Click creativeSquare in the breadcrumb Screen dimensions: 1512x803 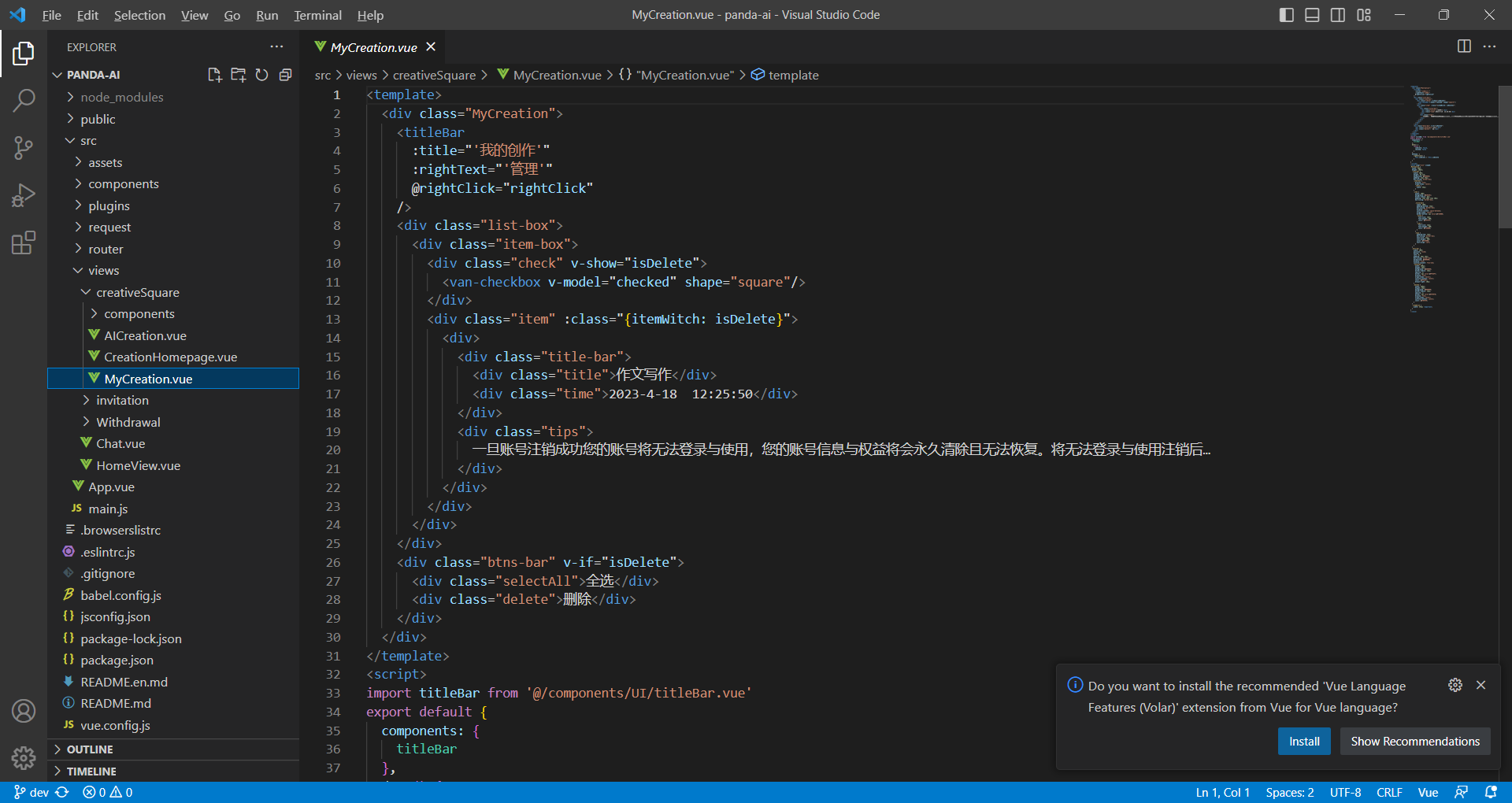click(434, 75)
